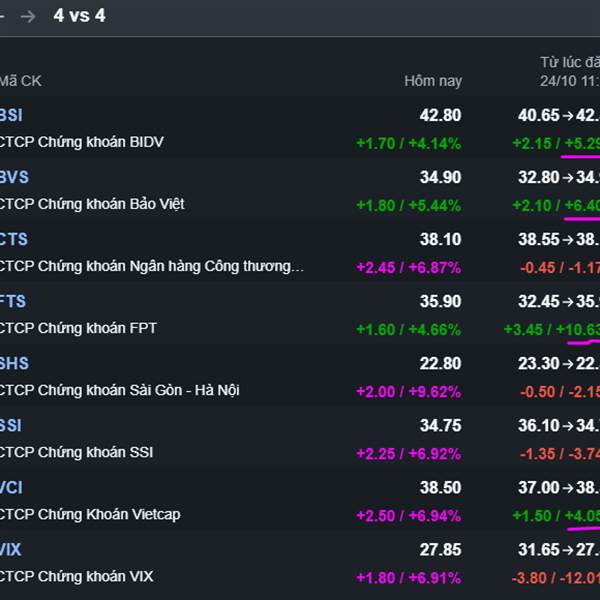Open the VIX ticker symbol

12,549
